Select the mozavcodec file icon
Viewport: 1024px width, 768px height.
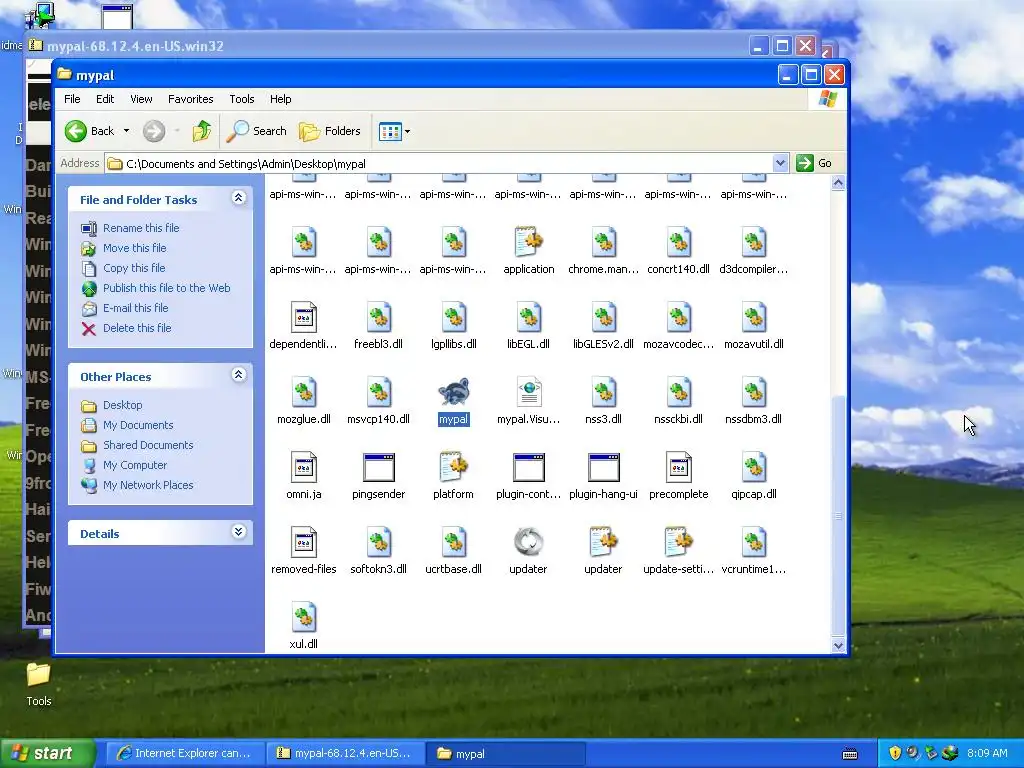(679, 317)
